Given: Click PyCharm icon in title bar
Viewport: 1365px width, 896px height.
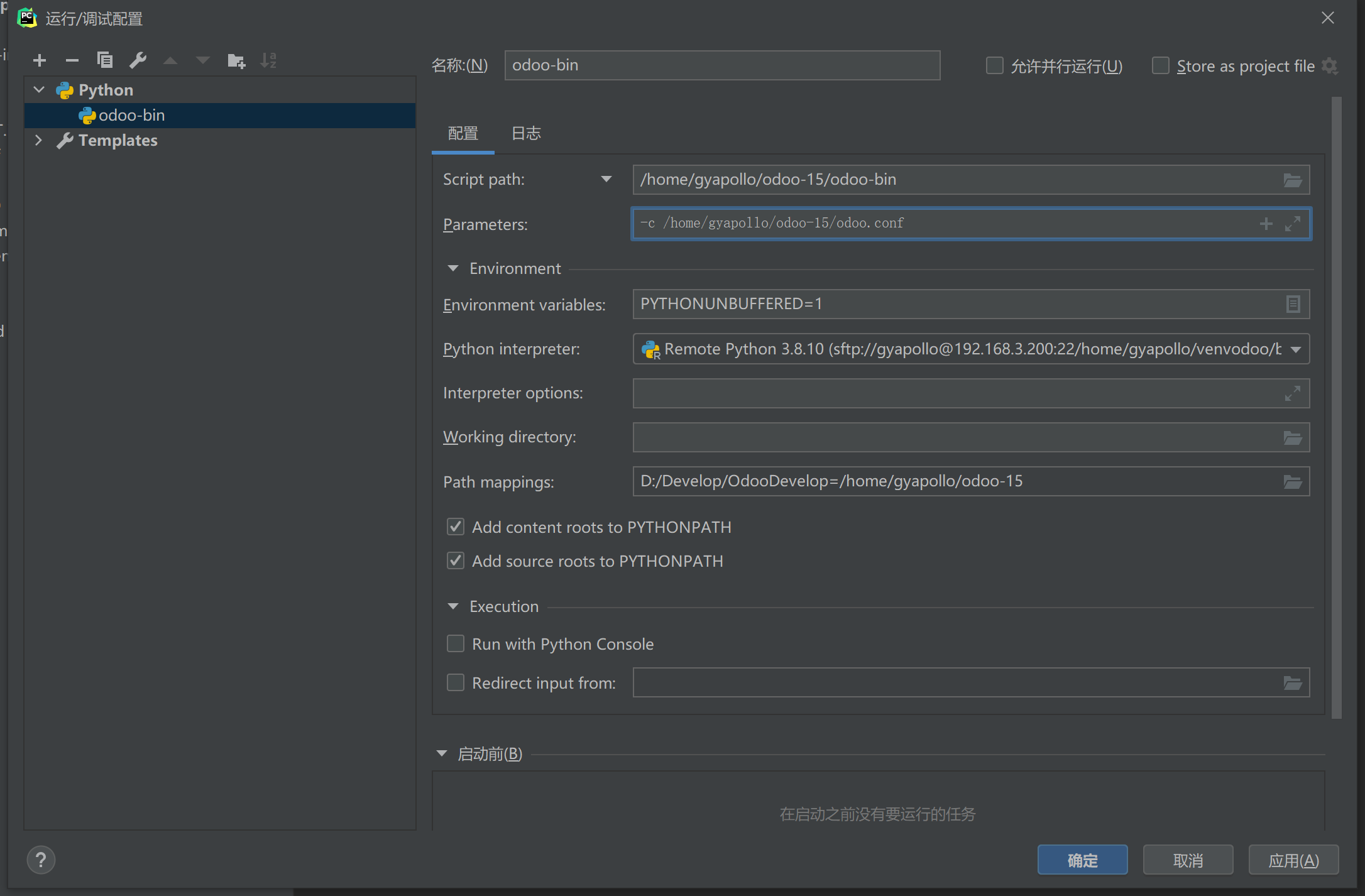Looking at the screenshot, I should coord(27,18).
